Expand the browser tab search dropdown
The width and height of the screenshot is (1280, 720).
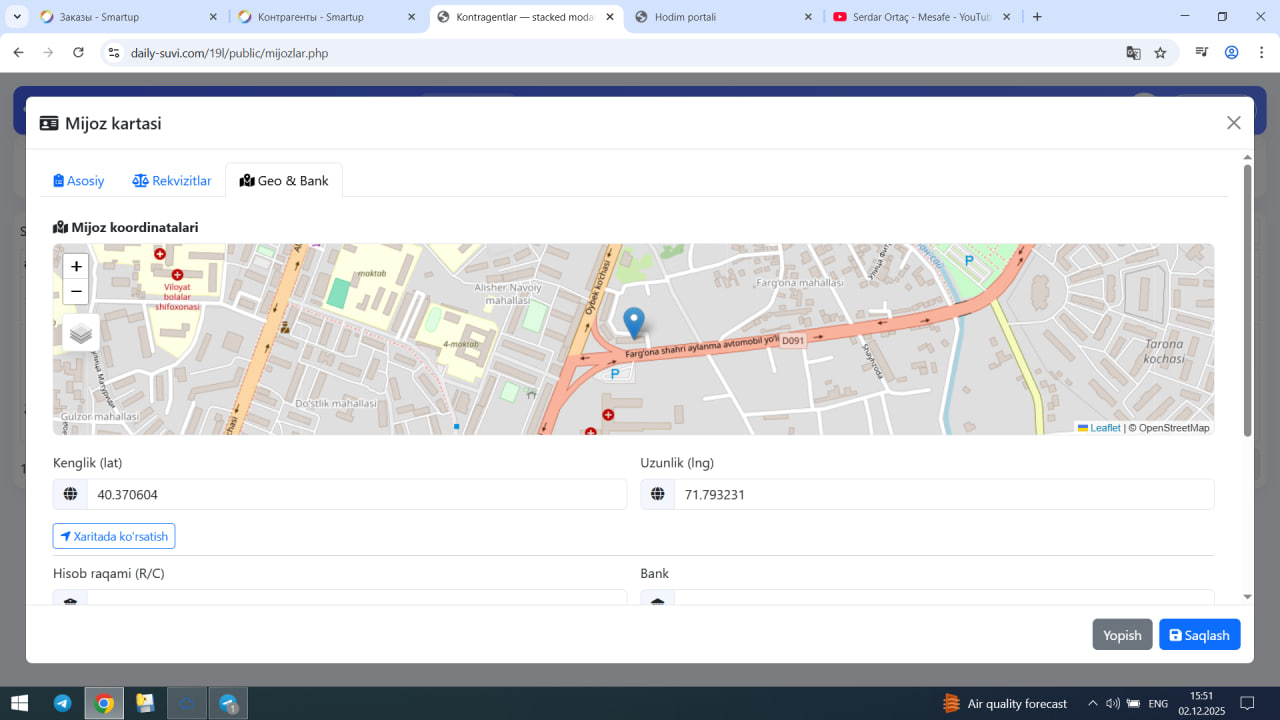click(x=17, y=17)
